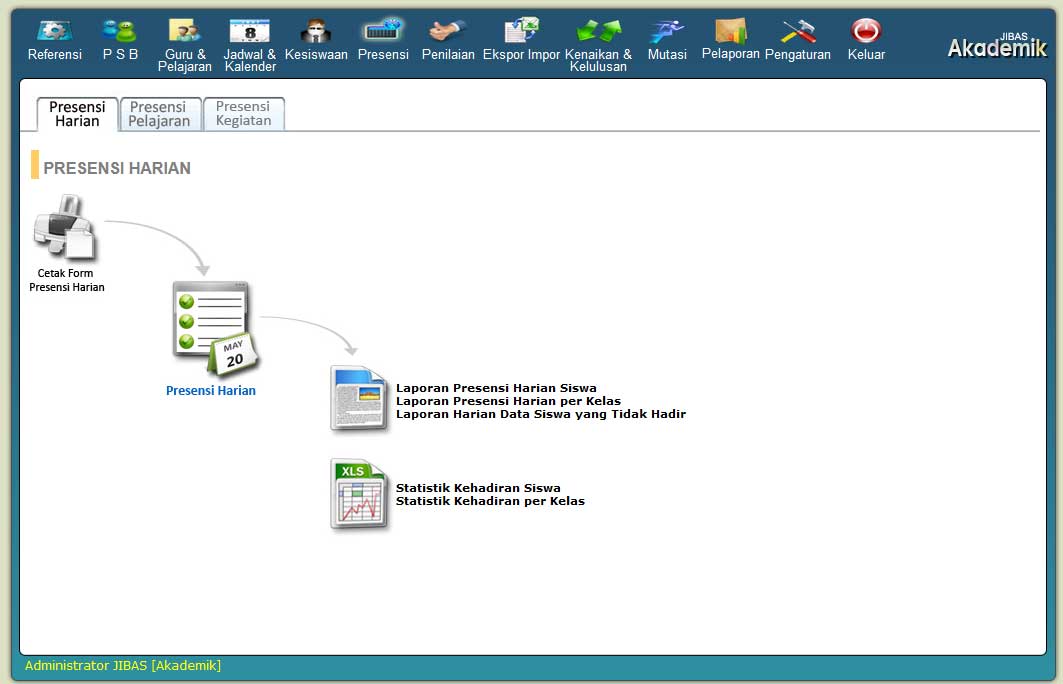The width and height of the screenshot is (1063, 684).
Task: Click the Laporan document icon
Action: coord(359,399)
